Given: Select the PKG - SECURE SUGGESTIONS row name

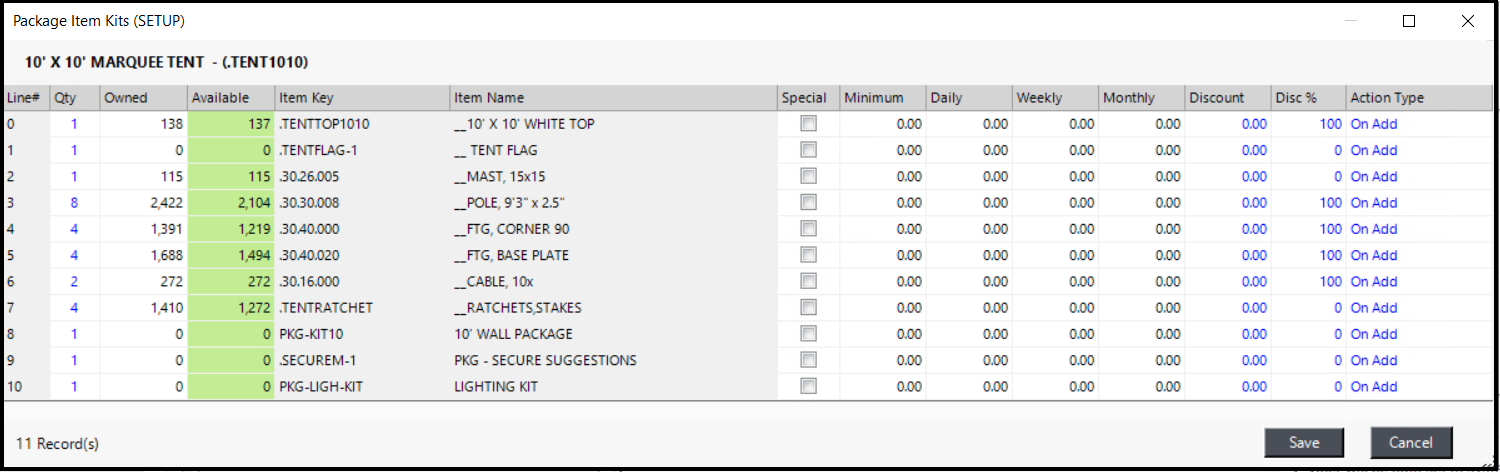Looking at the screenshot, I should 545,360.
